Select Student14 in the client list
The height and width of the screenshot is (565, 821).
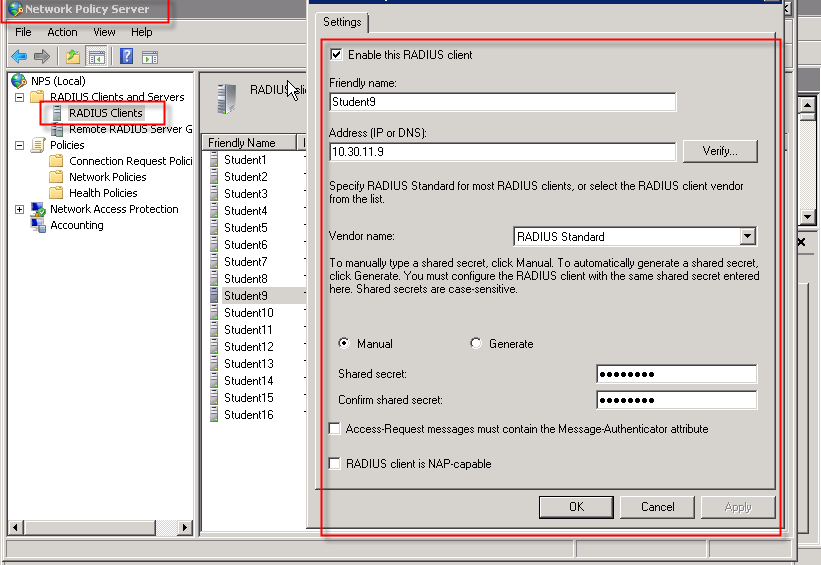tap(249, 380)
